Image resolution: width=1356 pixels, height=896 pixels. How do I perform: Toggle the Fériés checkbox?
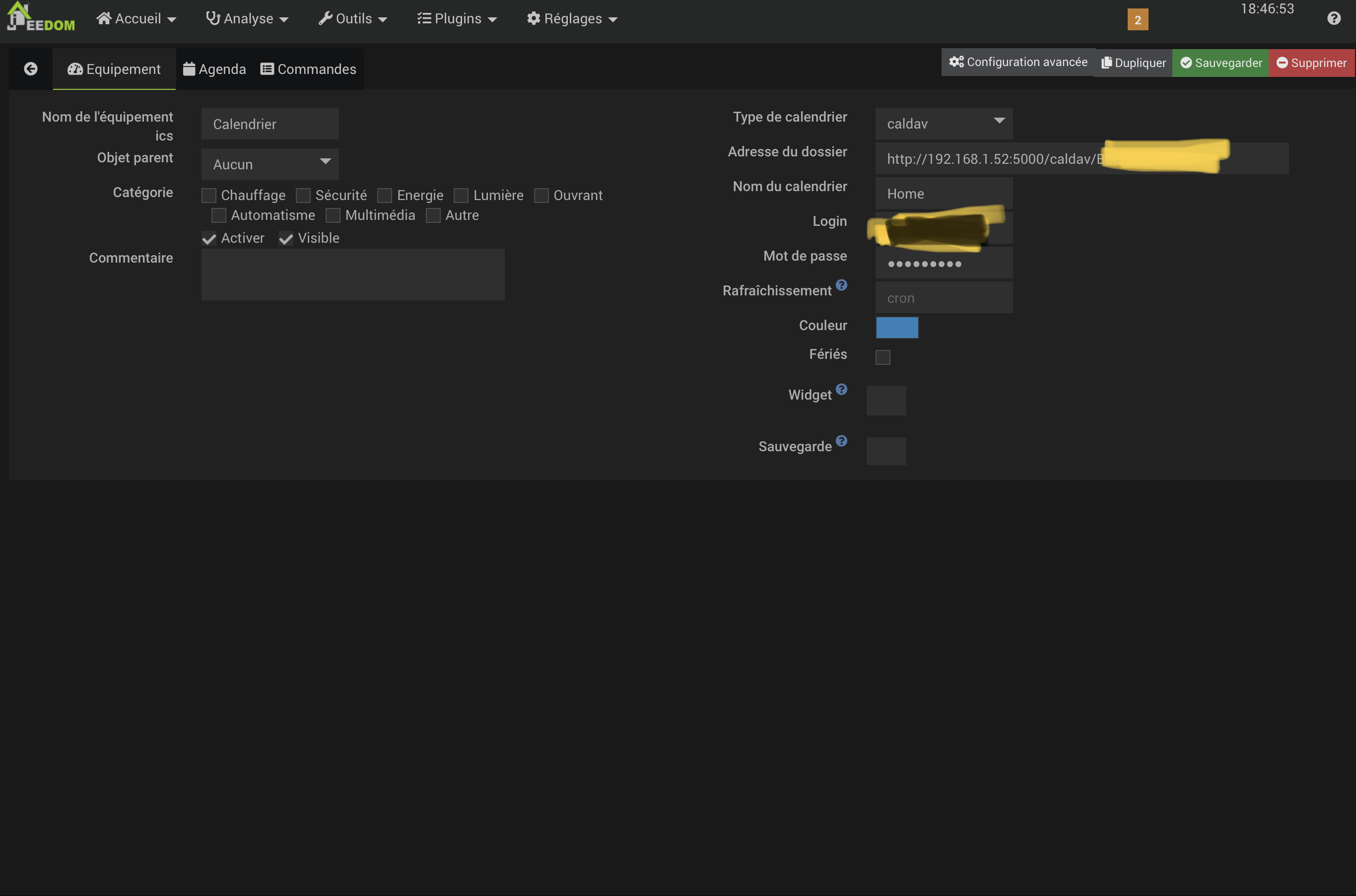pos(882,357)
